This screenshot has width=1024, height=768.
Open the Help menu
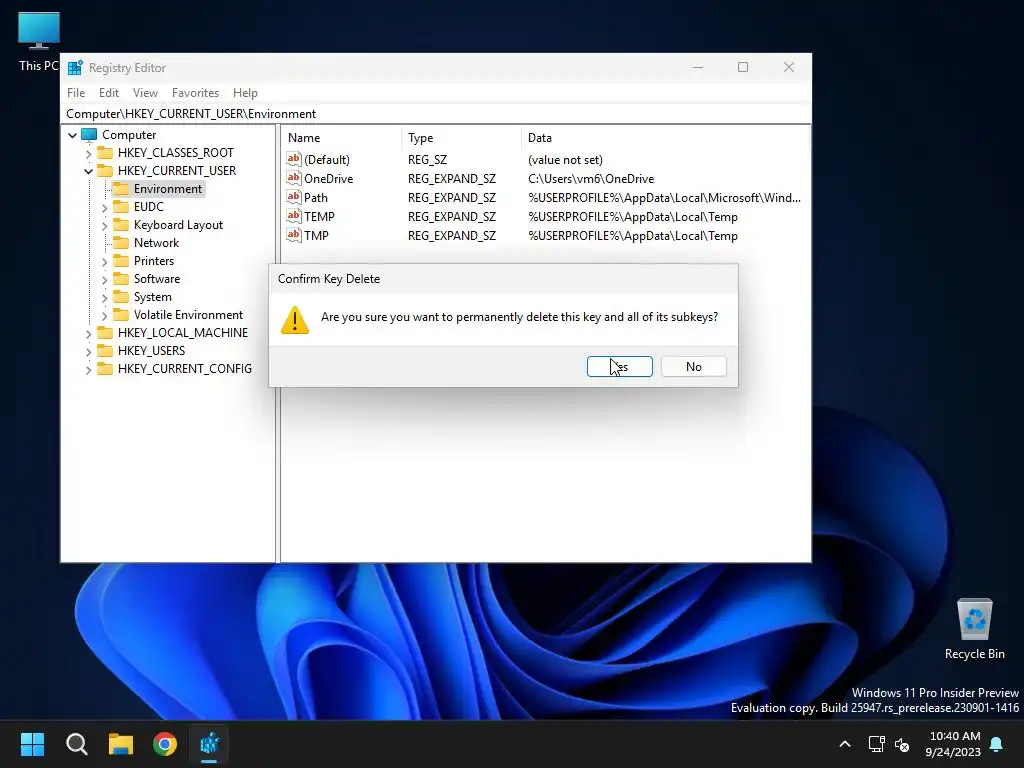[245, 93]
